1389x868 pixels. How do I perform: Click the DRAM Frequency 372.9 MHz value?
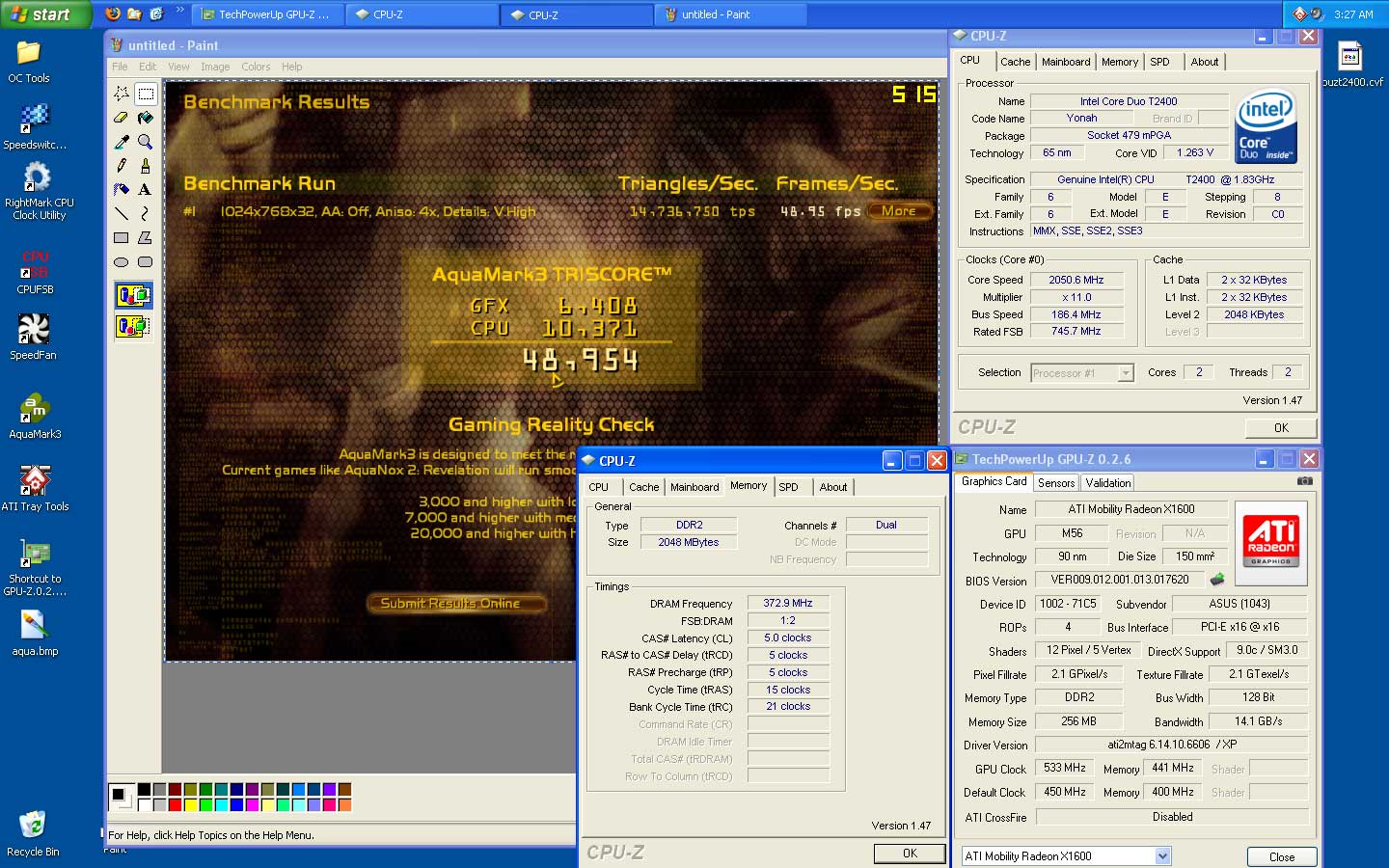[x=788, y=603]
